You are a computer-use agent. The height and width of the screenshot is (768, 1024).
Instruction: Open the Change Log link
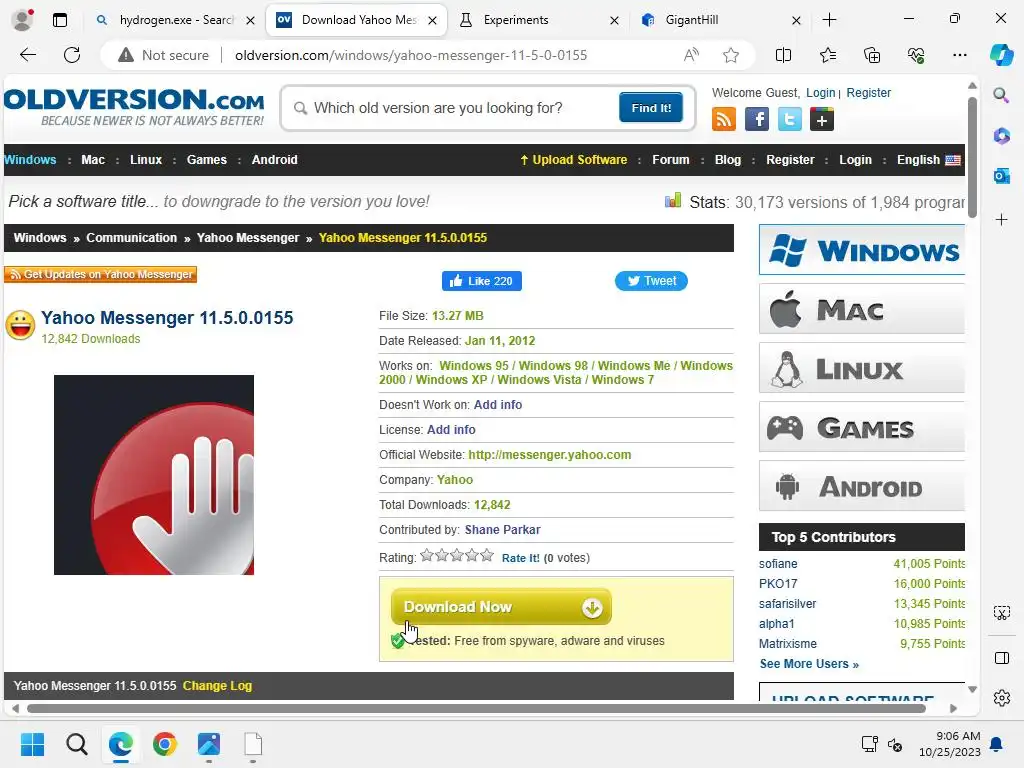click(x=217, y=686)
